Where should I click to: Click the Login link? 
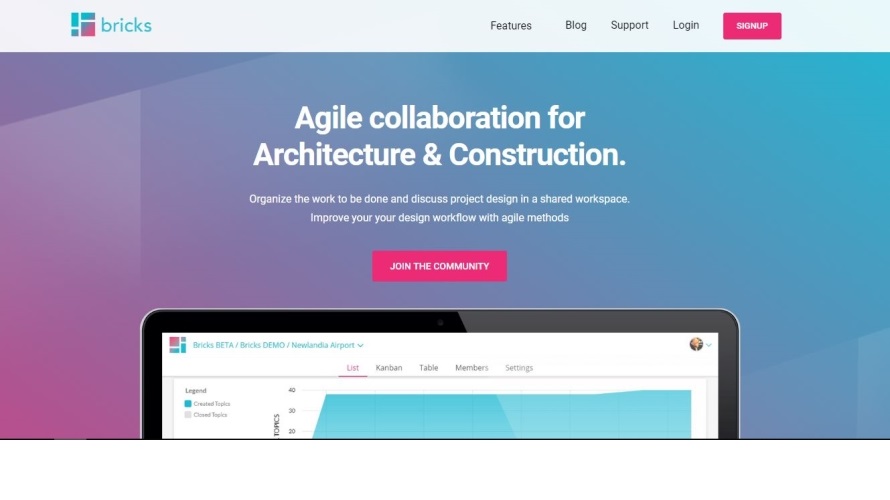(686, 26)
